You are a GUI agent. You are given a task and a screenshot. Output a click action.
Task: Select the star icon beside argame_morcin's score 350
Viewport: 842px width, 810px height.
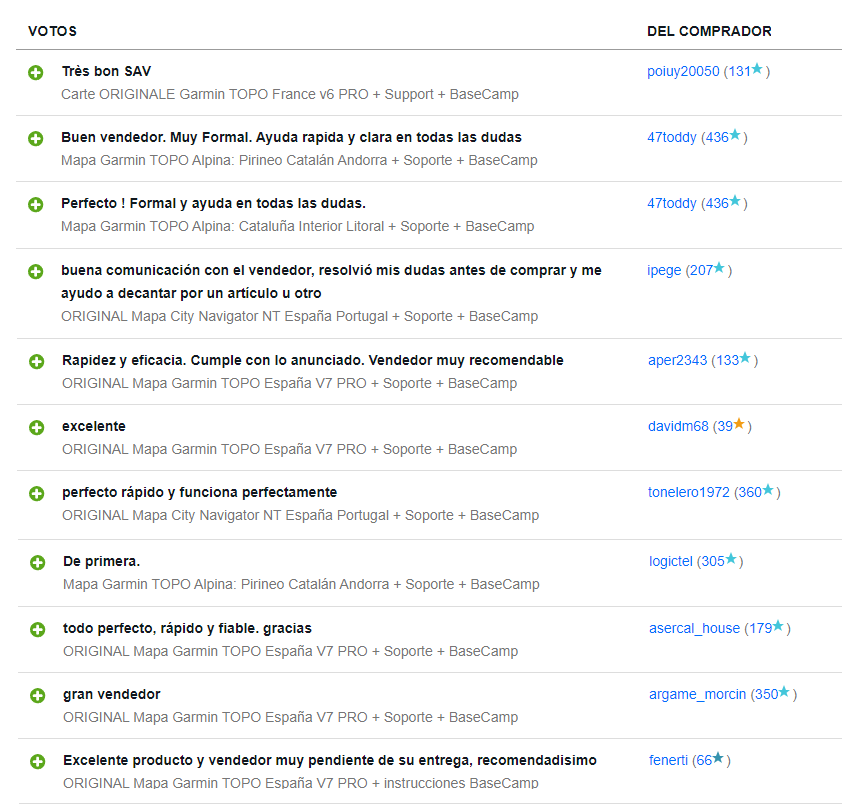pyautogui.click(x=785, y=692)
